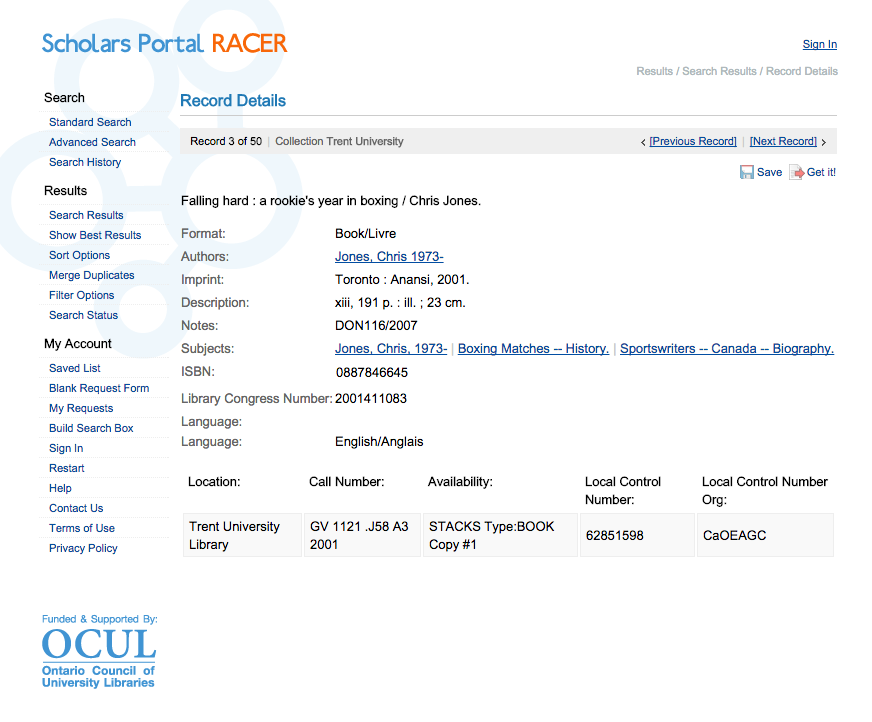Open Standard Search in sidebar

click(90, 122)
